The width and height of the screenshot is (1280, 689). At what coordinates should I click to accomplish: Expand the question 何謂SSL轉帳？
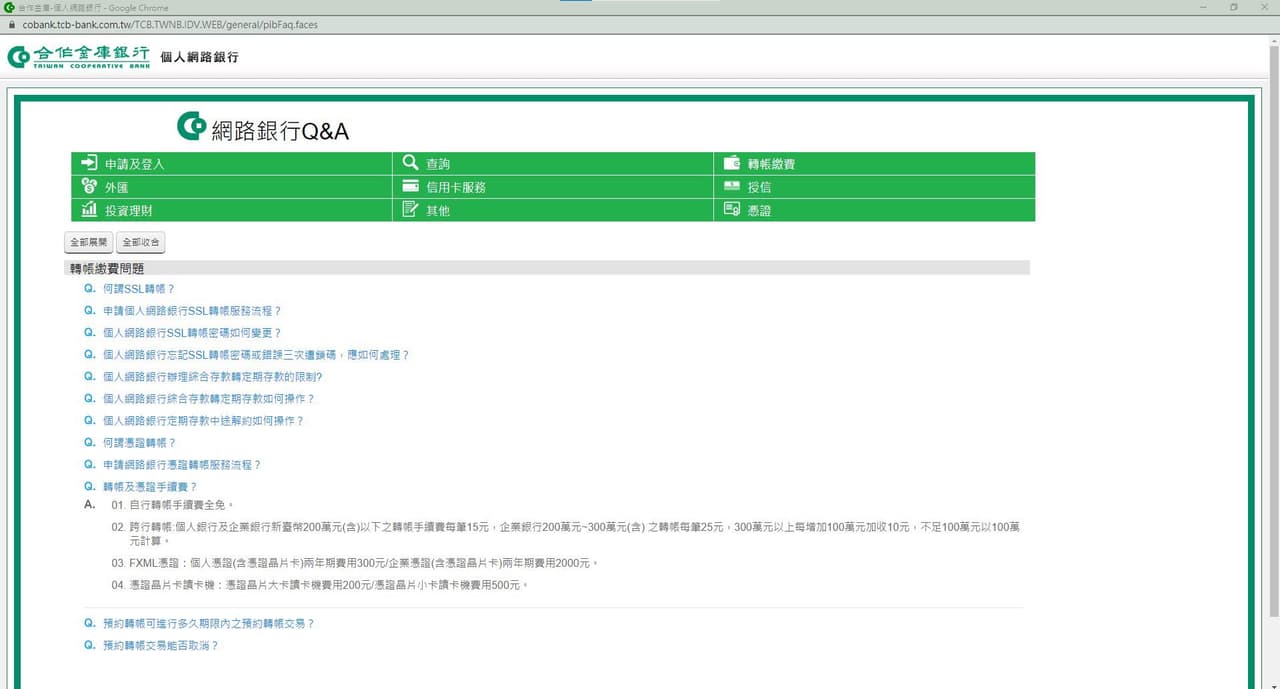pos(138,289)
